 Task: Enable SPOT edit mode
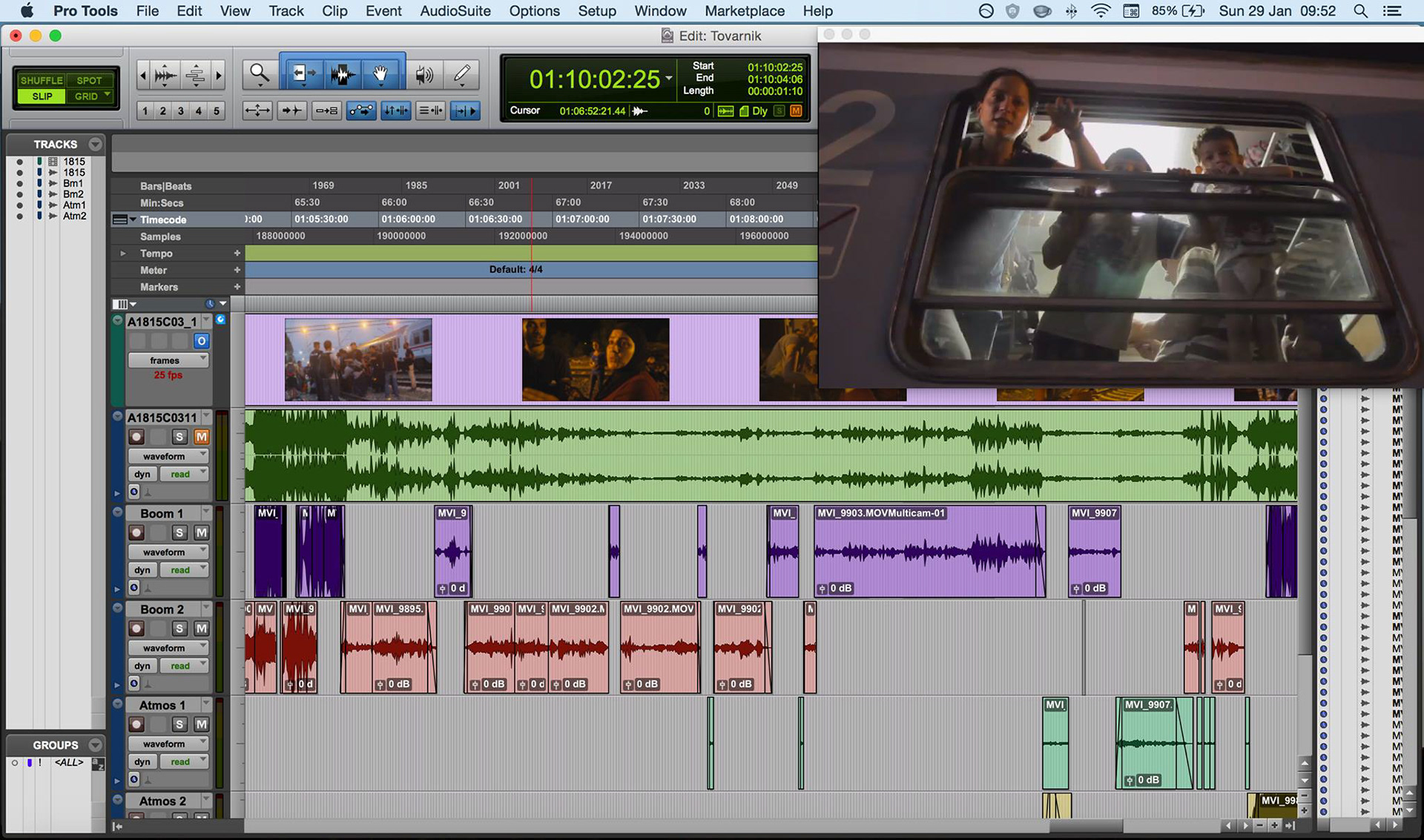[x=89, y=80]
